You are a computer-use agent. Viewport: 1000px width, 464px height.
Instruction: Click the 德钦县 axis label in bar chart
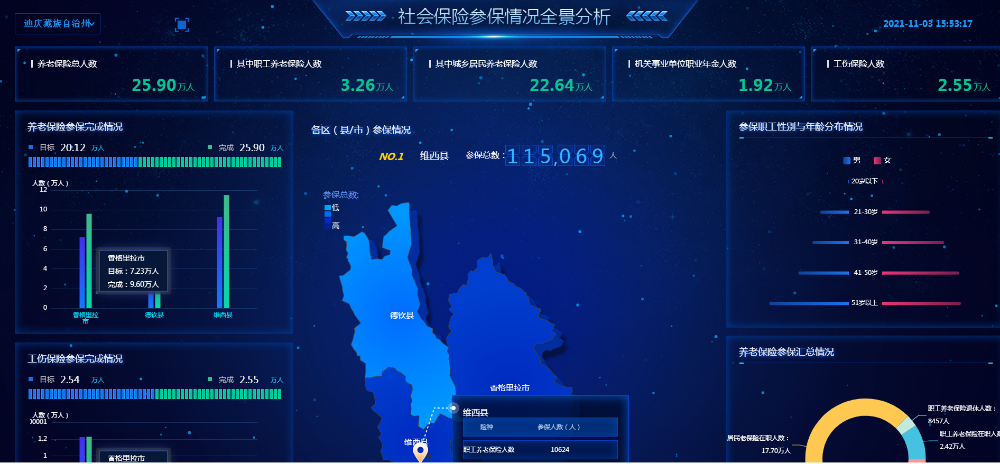153,315
